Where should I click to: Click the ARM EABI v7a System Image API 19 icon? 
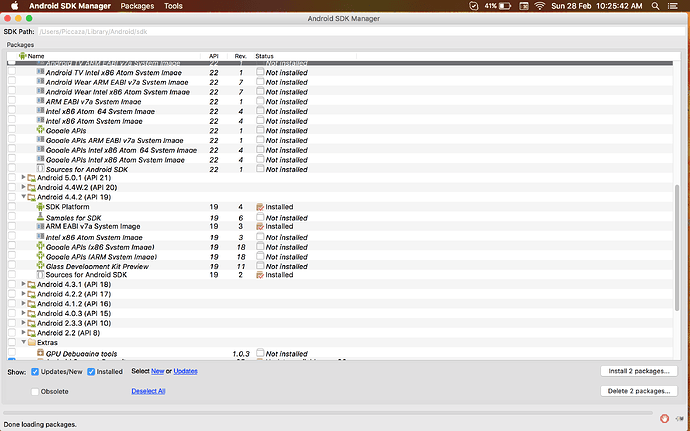click(40, 226)
